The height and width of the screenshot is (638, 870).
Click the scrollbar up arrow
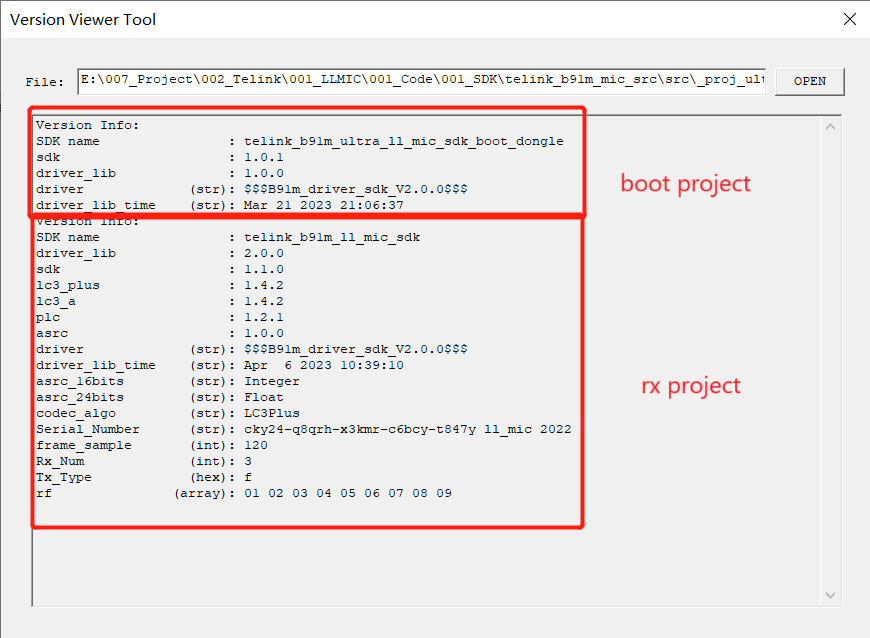pyautogui.click(x=831, y=125)
